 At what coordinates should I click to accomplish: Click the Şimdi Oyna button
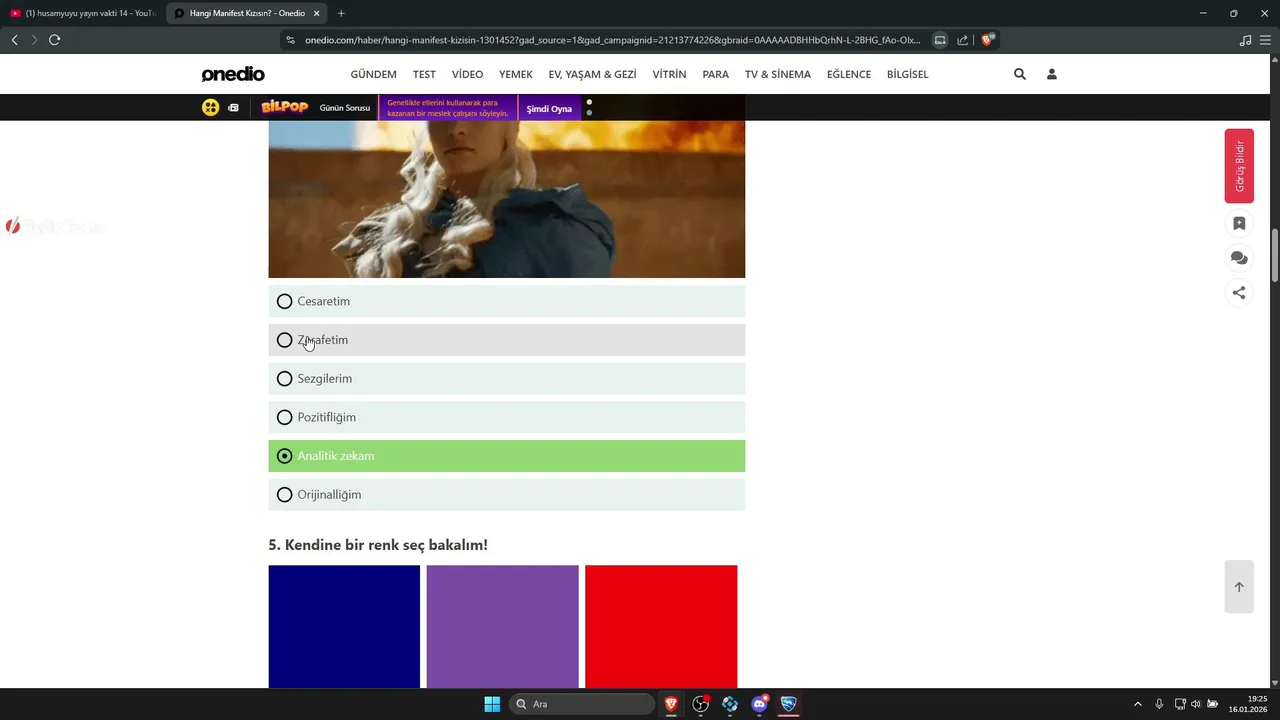click(x=549, y=108)
